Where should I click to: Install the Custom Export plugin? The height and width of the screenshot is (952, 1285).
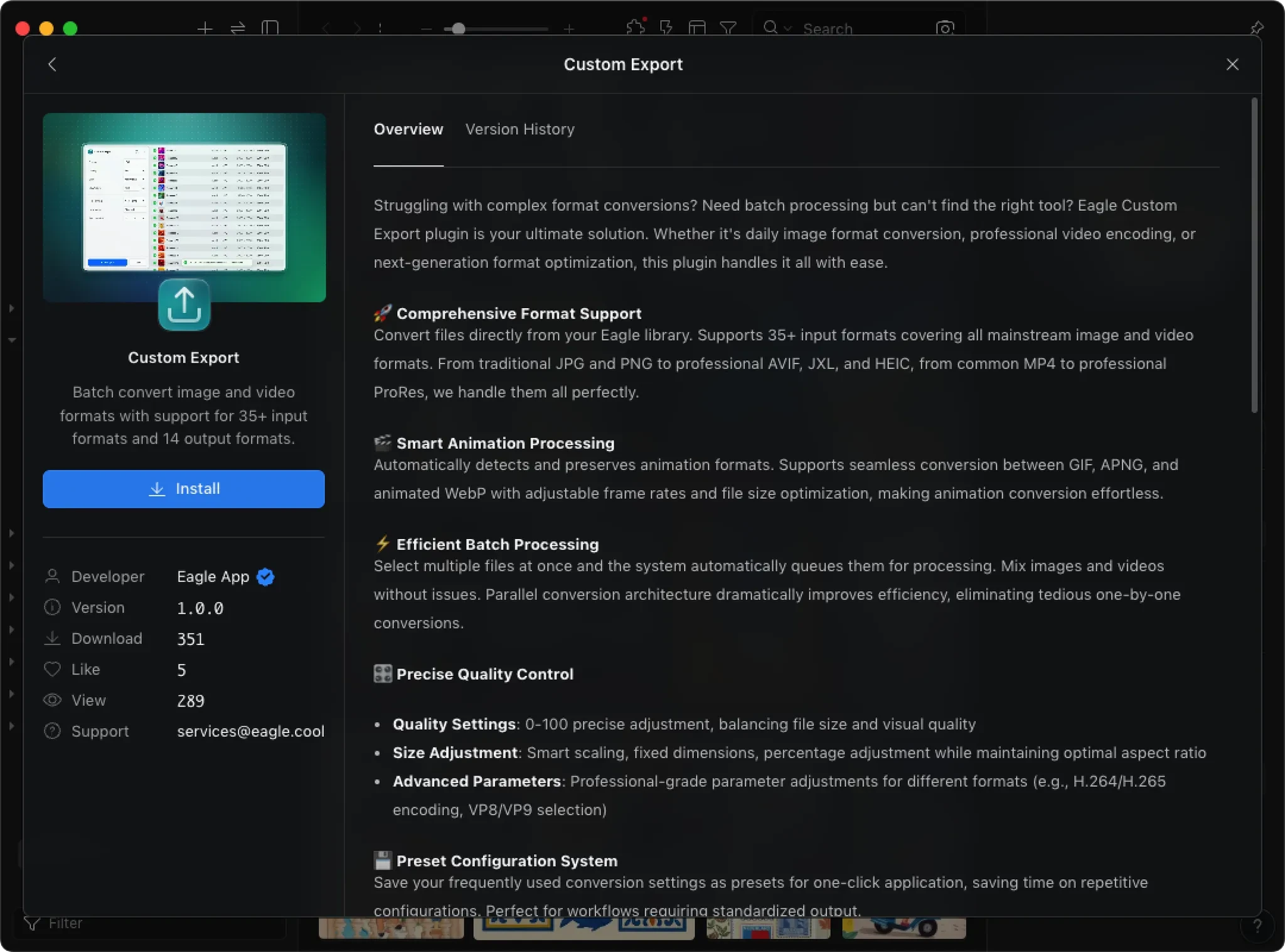click(184, 489)
